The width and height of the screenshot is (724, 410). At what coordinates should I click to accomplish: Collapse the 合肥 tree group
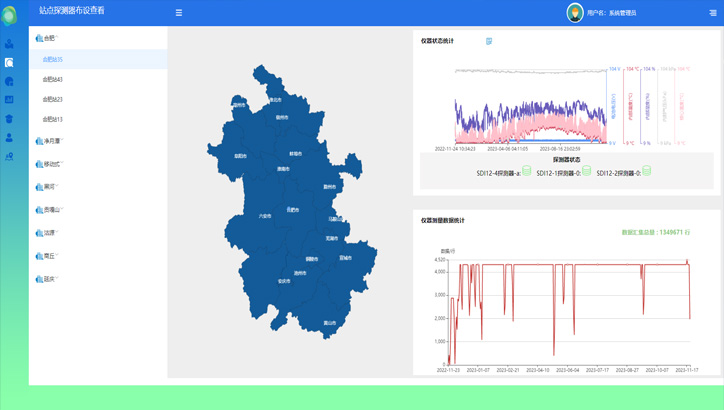46,38
